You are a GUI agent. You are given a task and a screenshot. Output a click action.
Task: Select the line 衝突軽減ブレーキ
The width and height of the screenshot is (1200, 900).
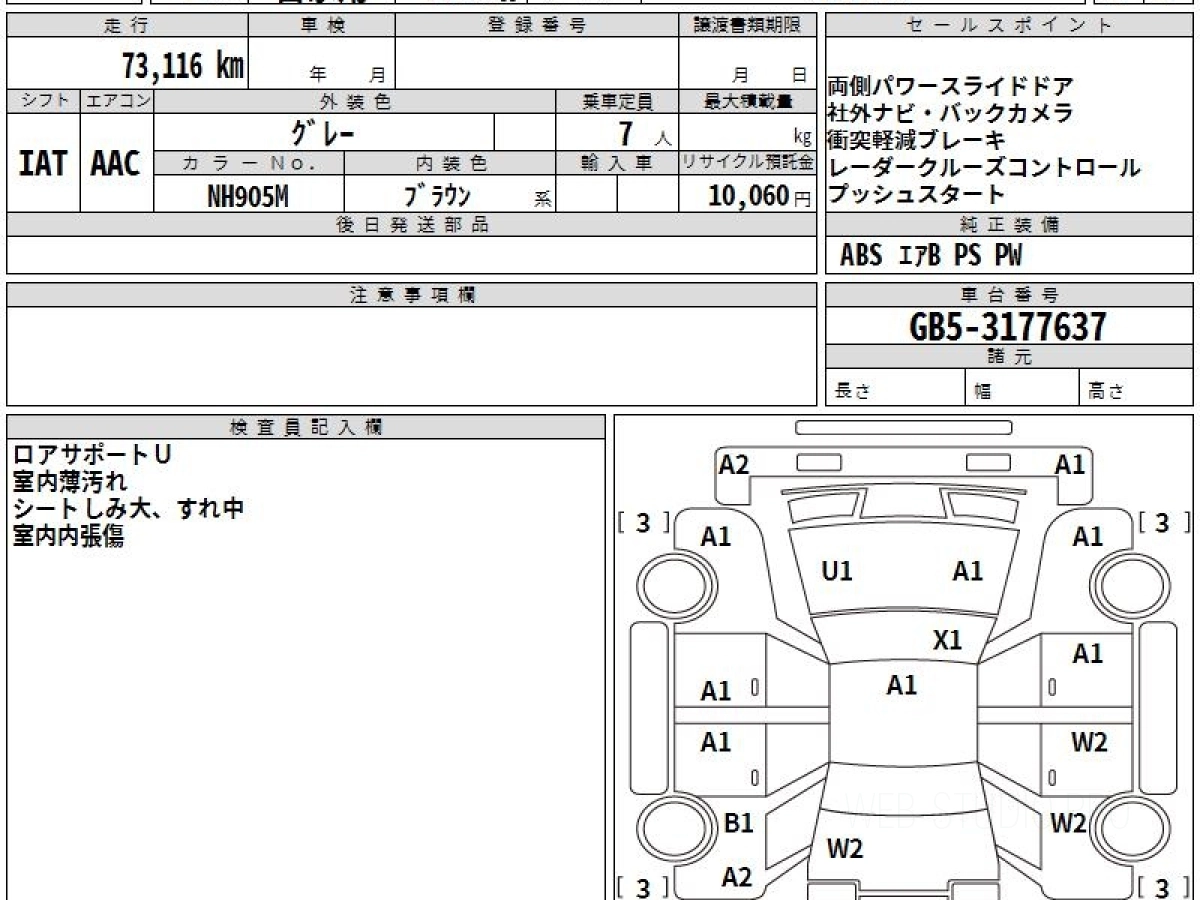pyautogui.click(x=916, y=140)
